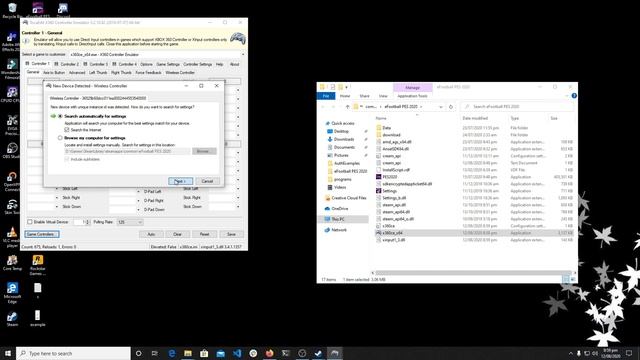Select 'Browse my computer for settings' radio option

(60, 138)
